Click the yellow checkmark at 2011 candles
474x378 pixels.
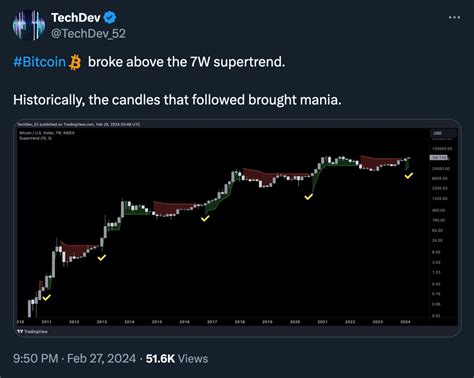tap(47, 297)
